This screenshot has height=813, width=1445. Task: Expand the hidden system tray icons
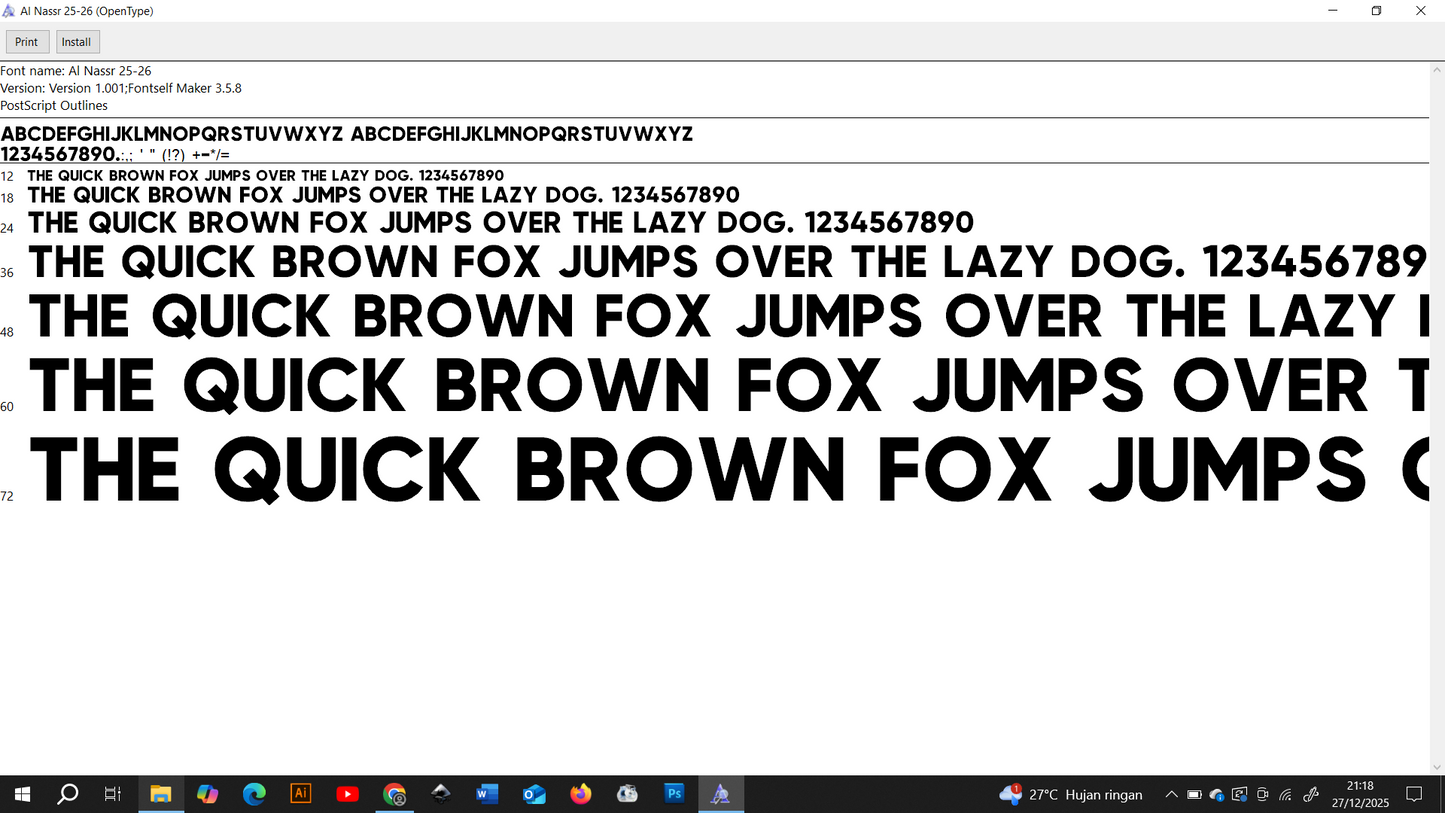1171,795
